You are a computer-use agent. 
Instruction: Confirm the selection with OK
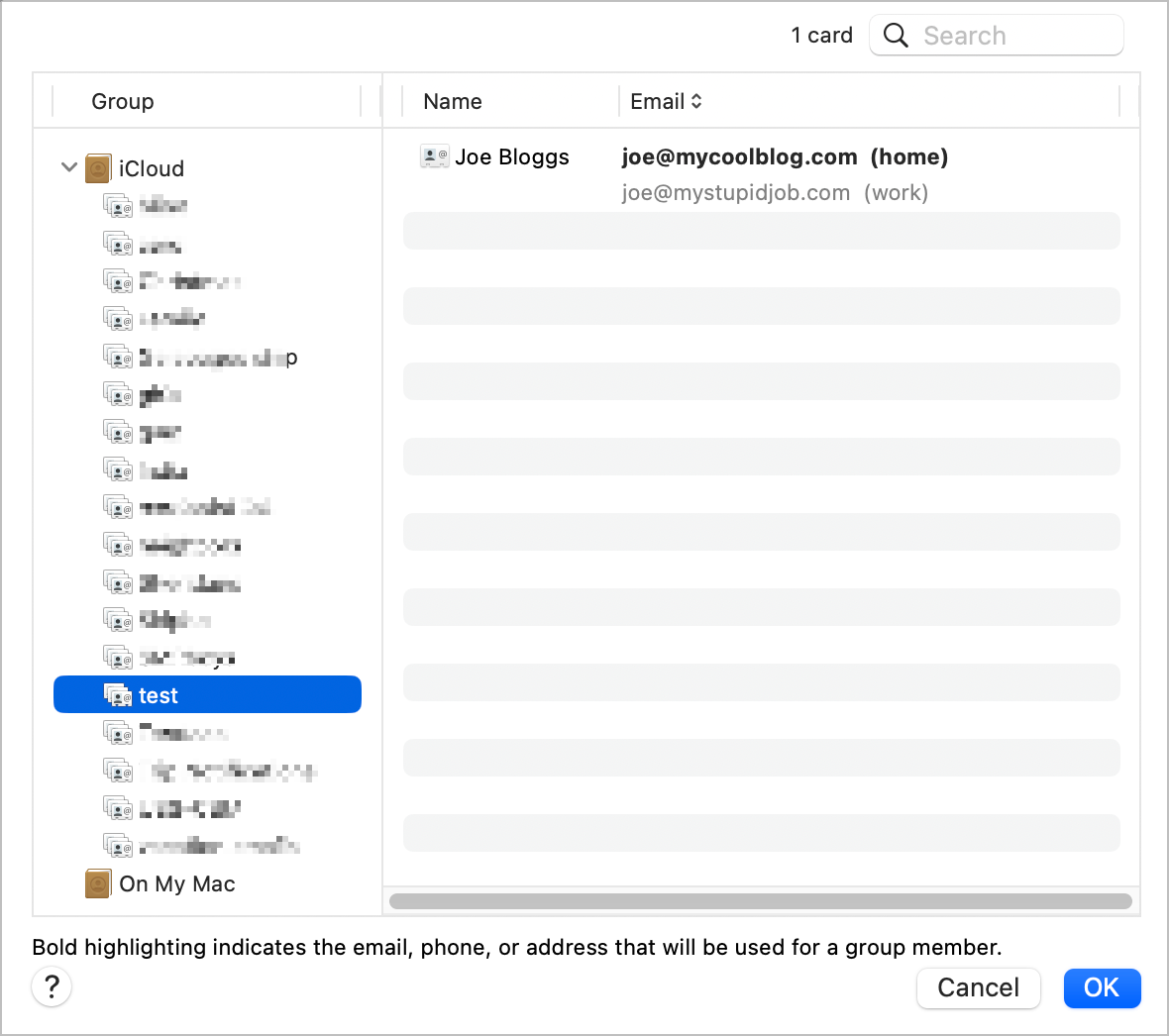click(x=1101, y=987)
